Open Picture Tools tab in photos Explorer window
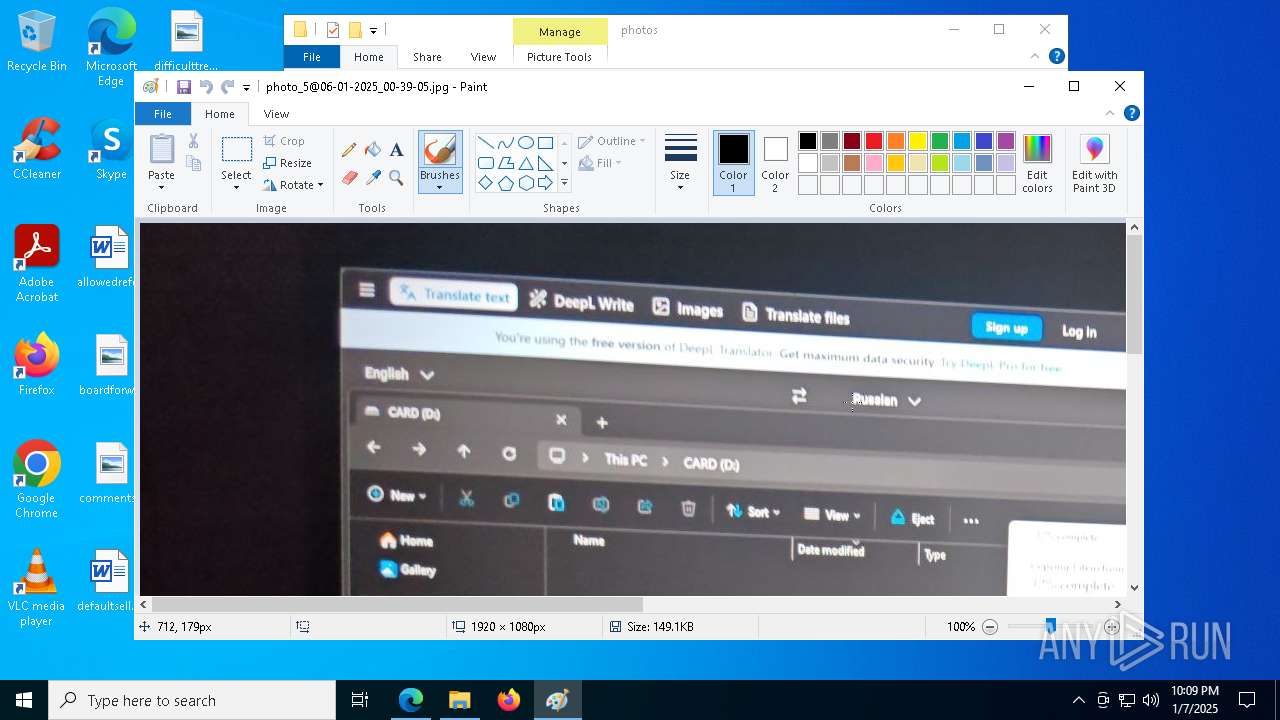1280x720 pixels. (x=559, y=57)
